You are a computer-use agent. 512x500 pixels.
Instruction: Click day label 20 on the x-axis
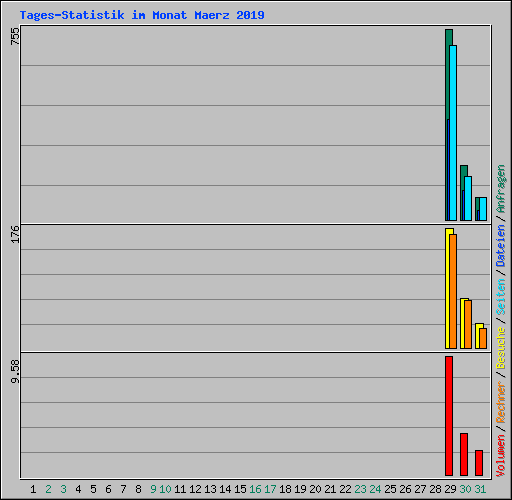[315, 489]
